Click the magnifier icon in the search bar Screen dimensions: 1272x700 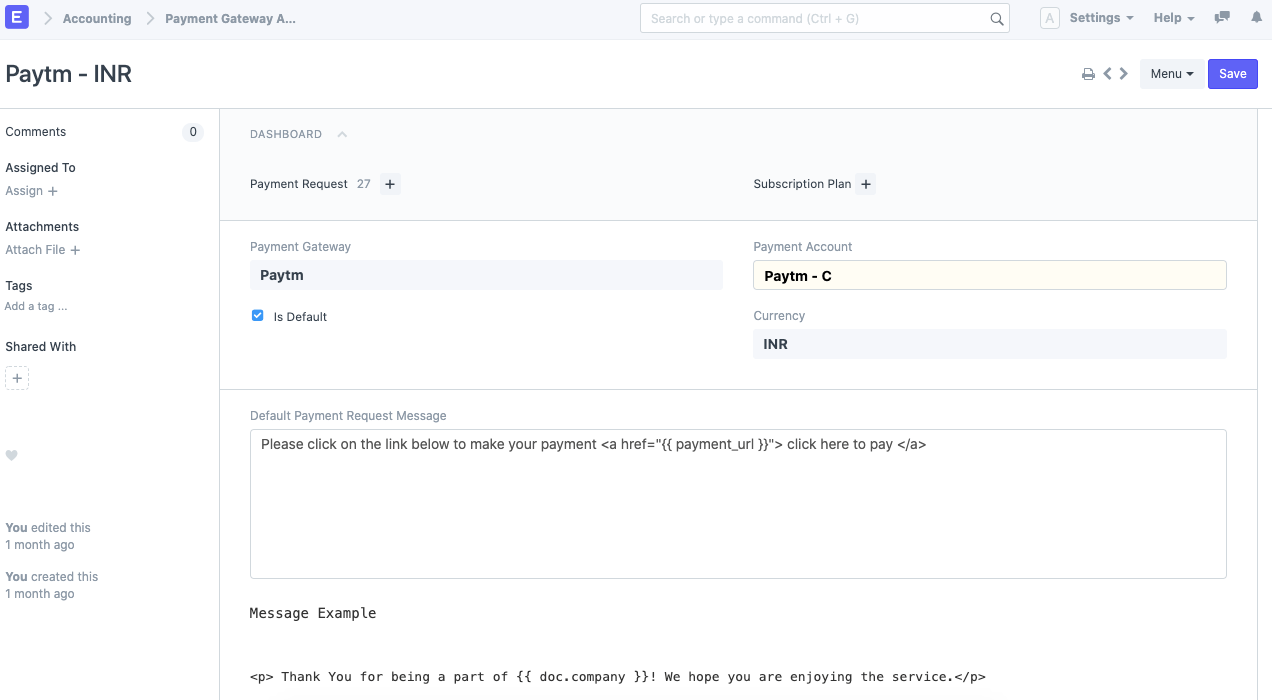click(x=996, y=18)
